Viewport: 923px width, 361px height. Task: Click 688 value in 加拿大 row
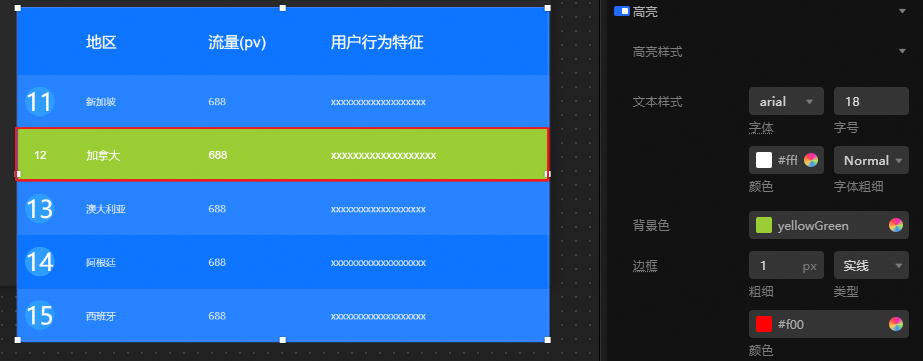[218, 155]
